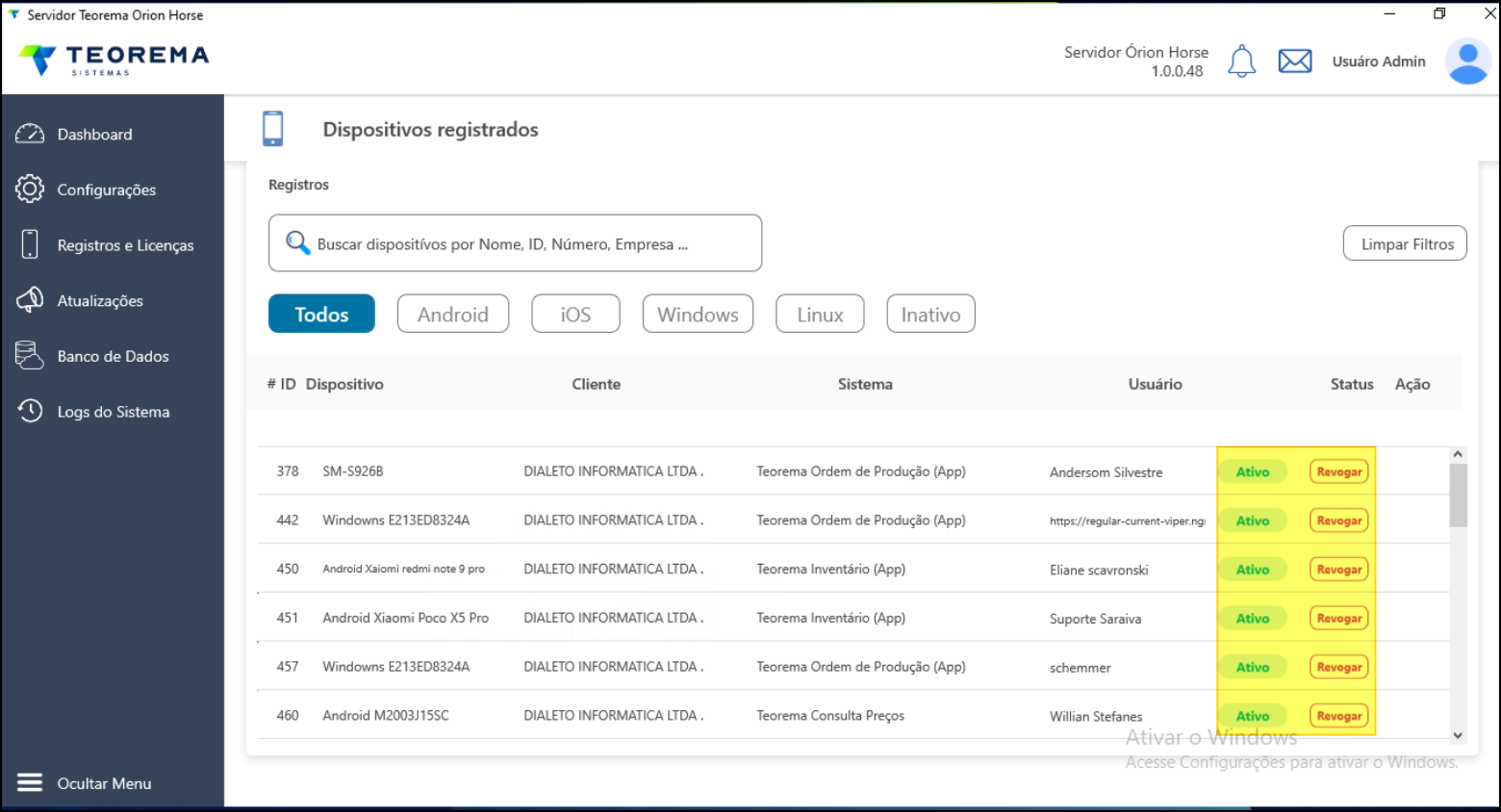Viewport: 1501px width, 812px height.
Task: Click the table vertical scrollbar thumb
Action: coord(1458,495)
